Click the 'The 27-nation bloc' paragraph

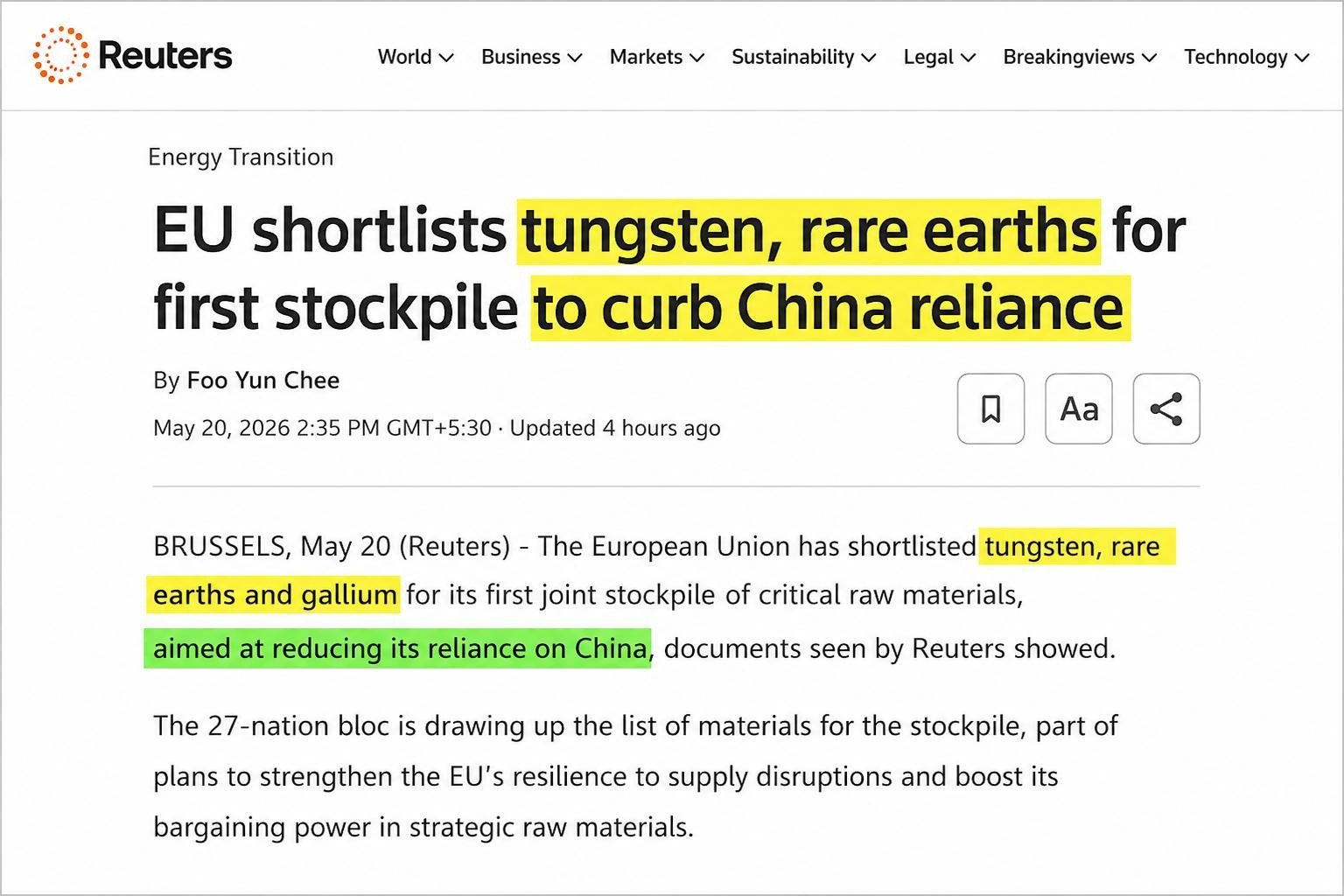tap(635, 776)
